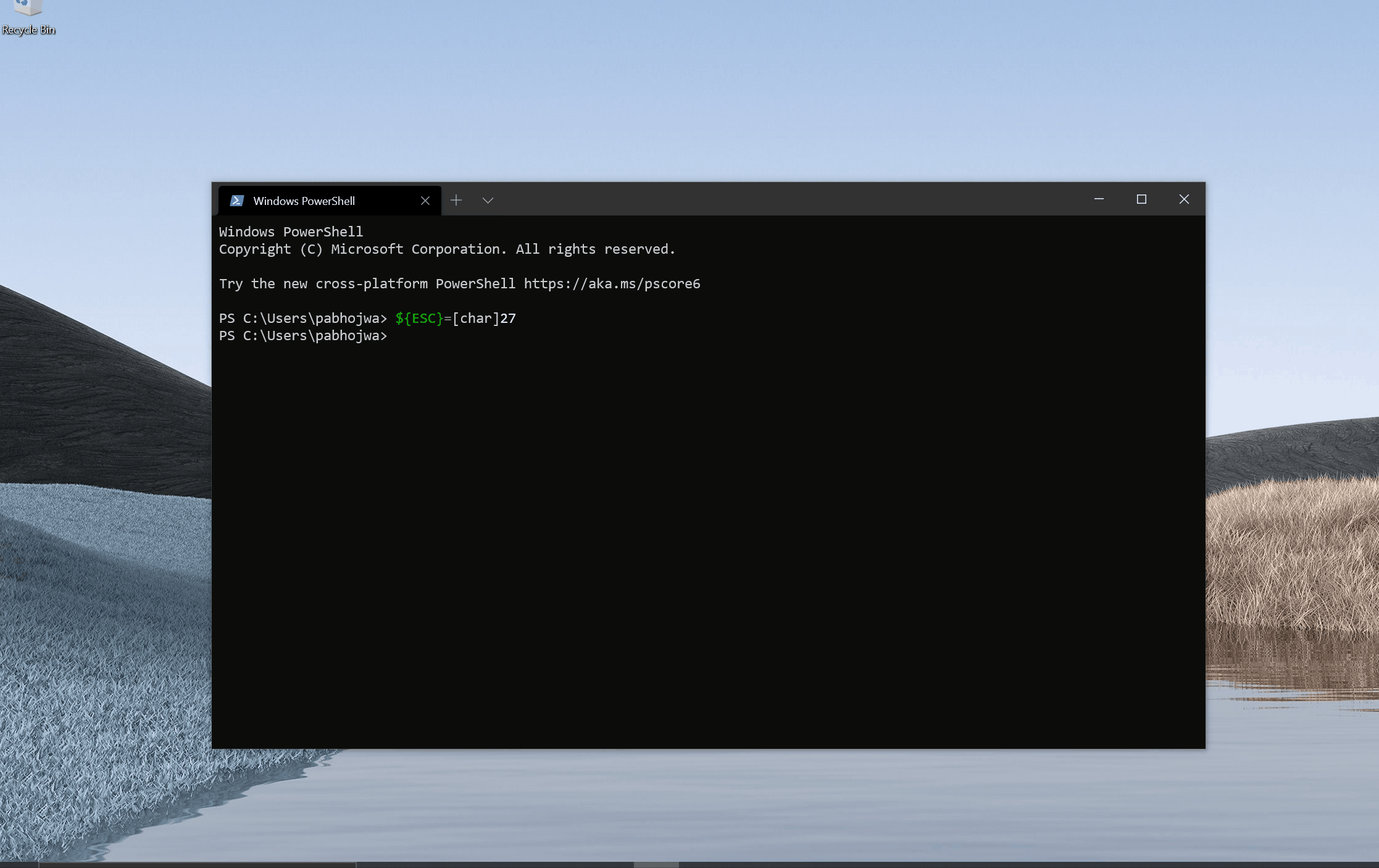
Task: Click the Copyright (C) Microsoft Corporation line
Action: [447, 249]
